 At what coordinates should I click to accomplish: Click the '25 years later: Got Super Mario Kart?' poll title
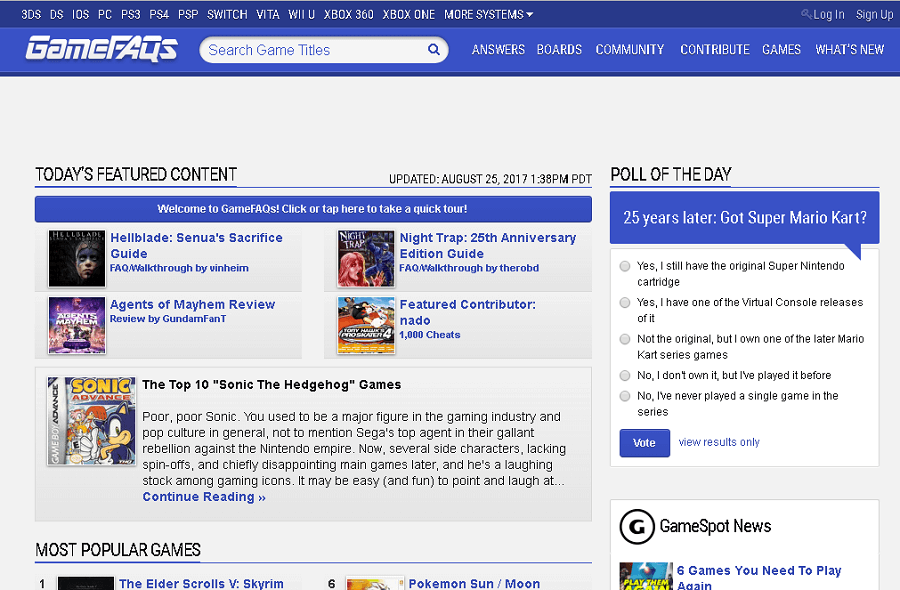pos(744,218)
